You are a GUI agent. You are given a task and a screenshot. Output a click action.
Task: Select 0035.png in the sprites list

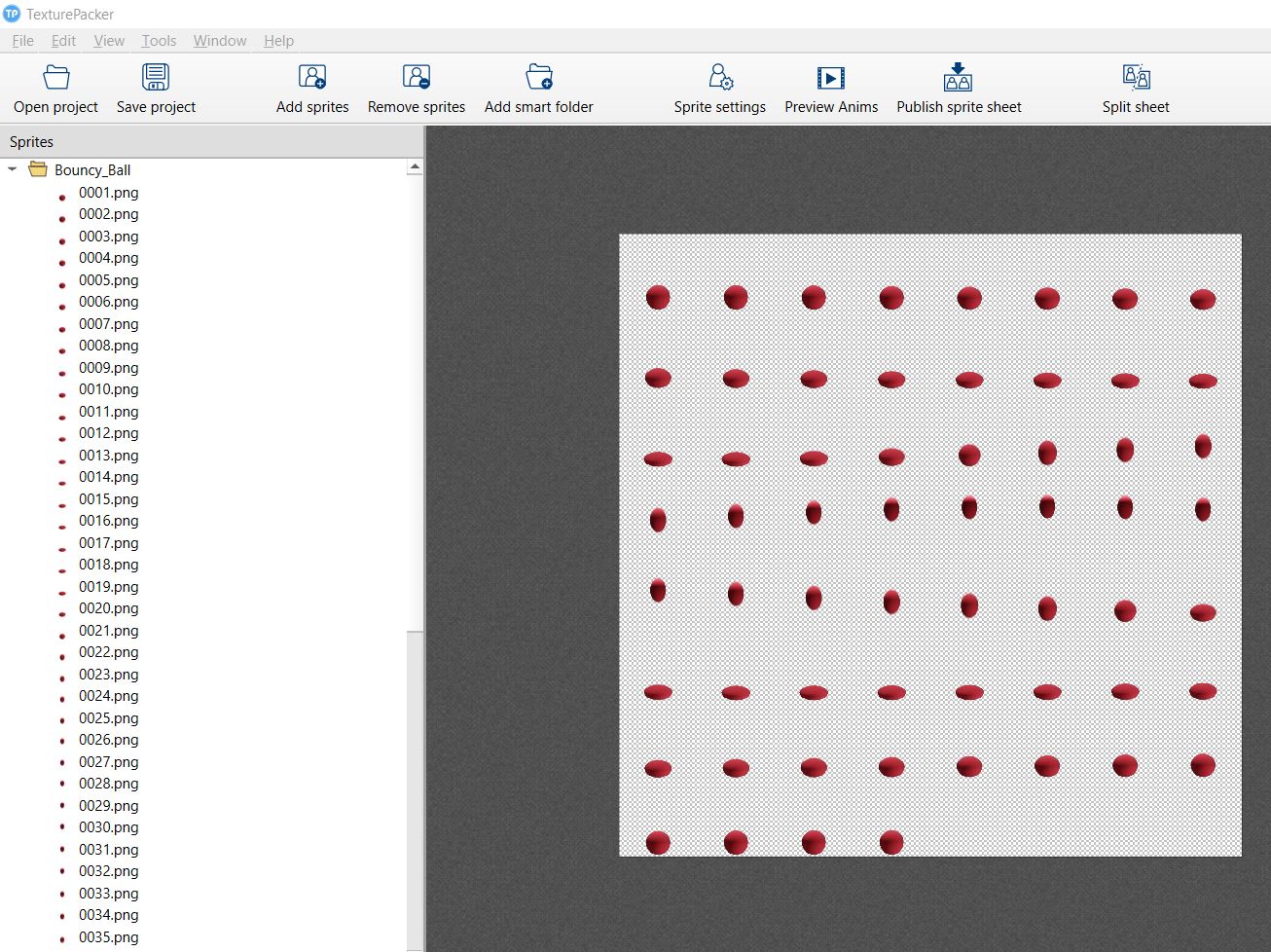coord(108,936)
